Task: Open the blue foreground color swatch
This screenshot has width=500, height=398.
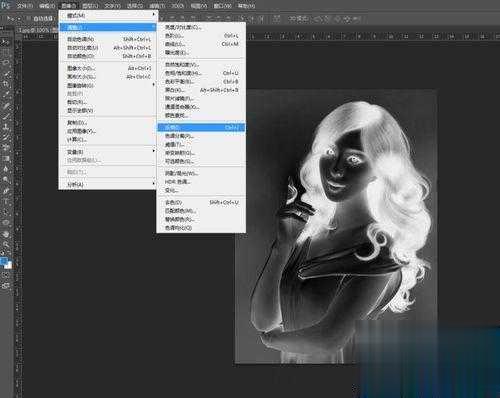Action: [3, 261]
